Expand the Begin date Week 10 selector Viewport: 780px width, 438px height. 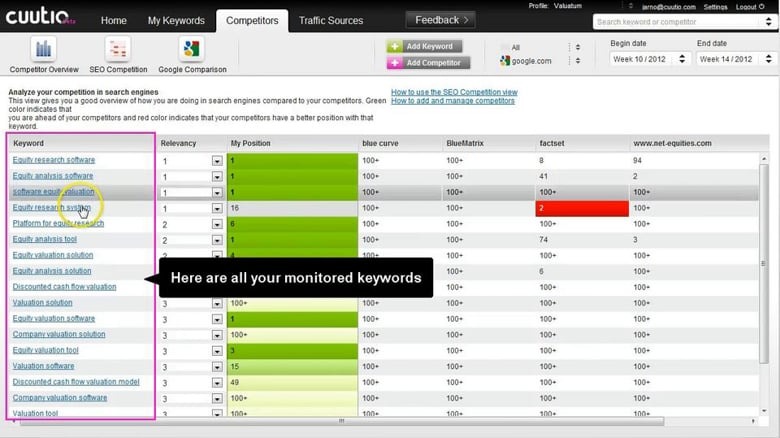(x=683, y=60)
